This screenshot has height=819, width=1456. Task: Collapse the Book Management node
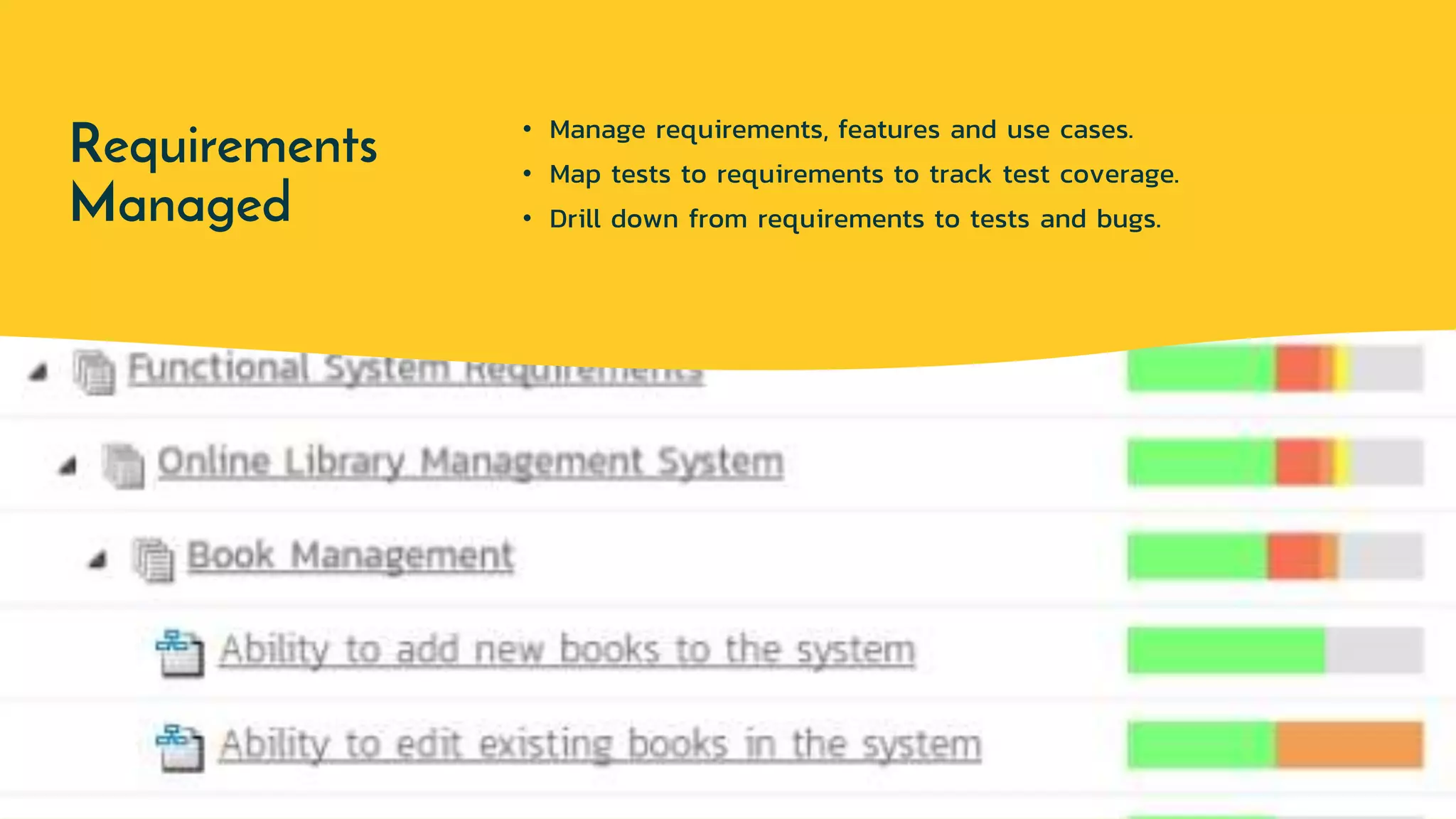pyautogui.click(x=97, y=560)
